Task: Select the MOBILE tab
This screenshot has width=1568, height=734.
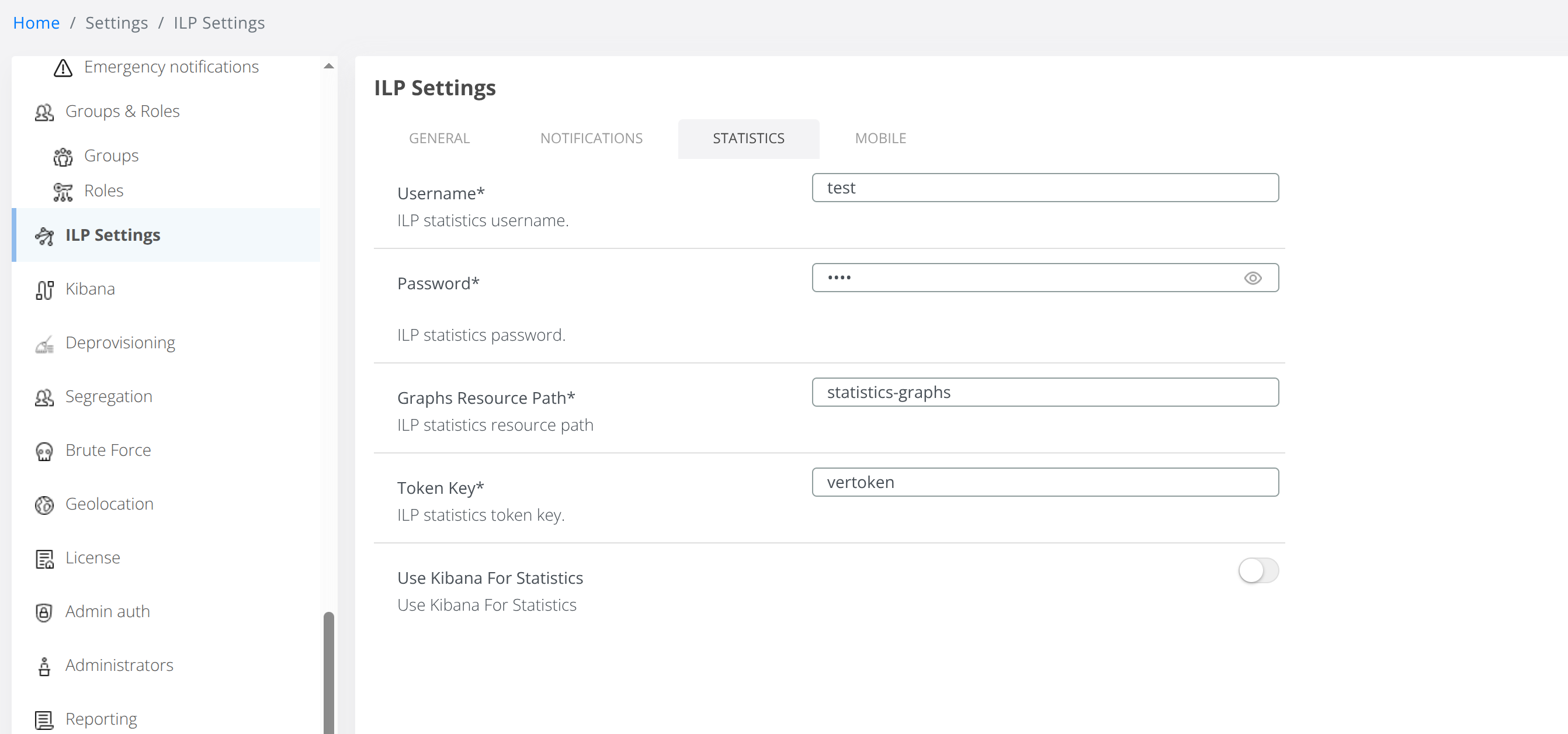Action: [x=880, y=139]
